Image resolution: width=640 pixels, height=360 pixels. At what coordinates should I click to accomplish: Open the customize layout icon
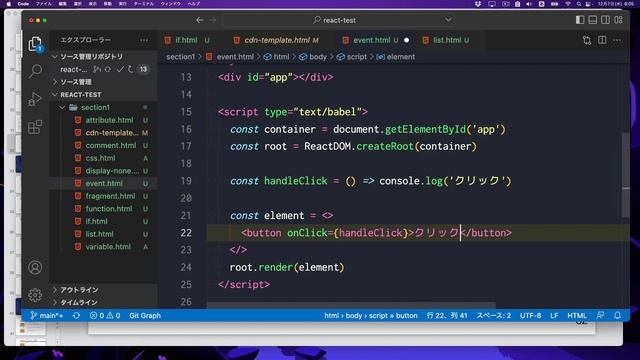(x=618, y=20)
